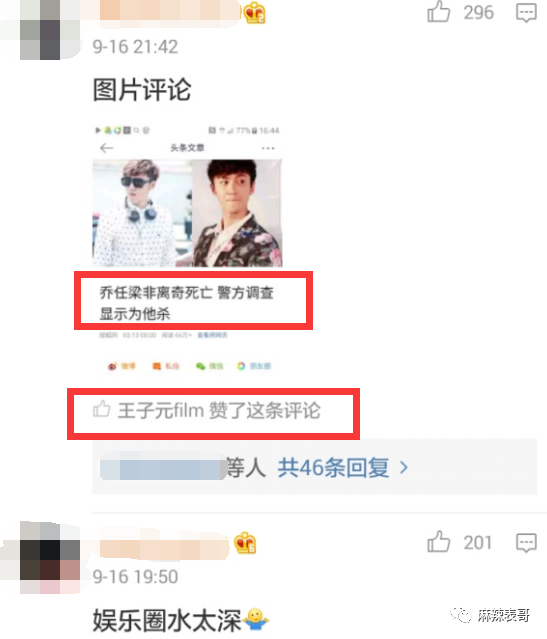The width and height of the screenshot is (547, 639).
Task: Open reply bubble on the second comment
Action: 526,543
